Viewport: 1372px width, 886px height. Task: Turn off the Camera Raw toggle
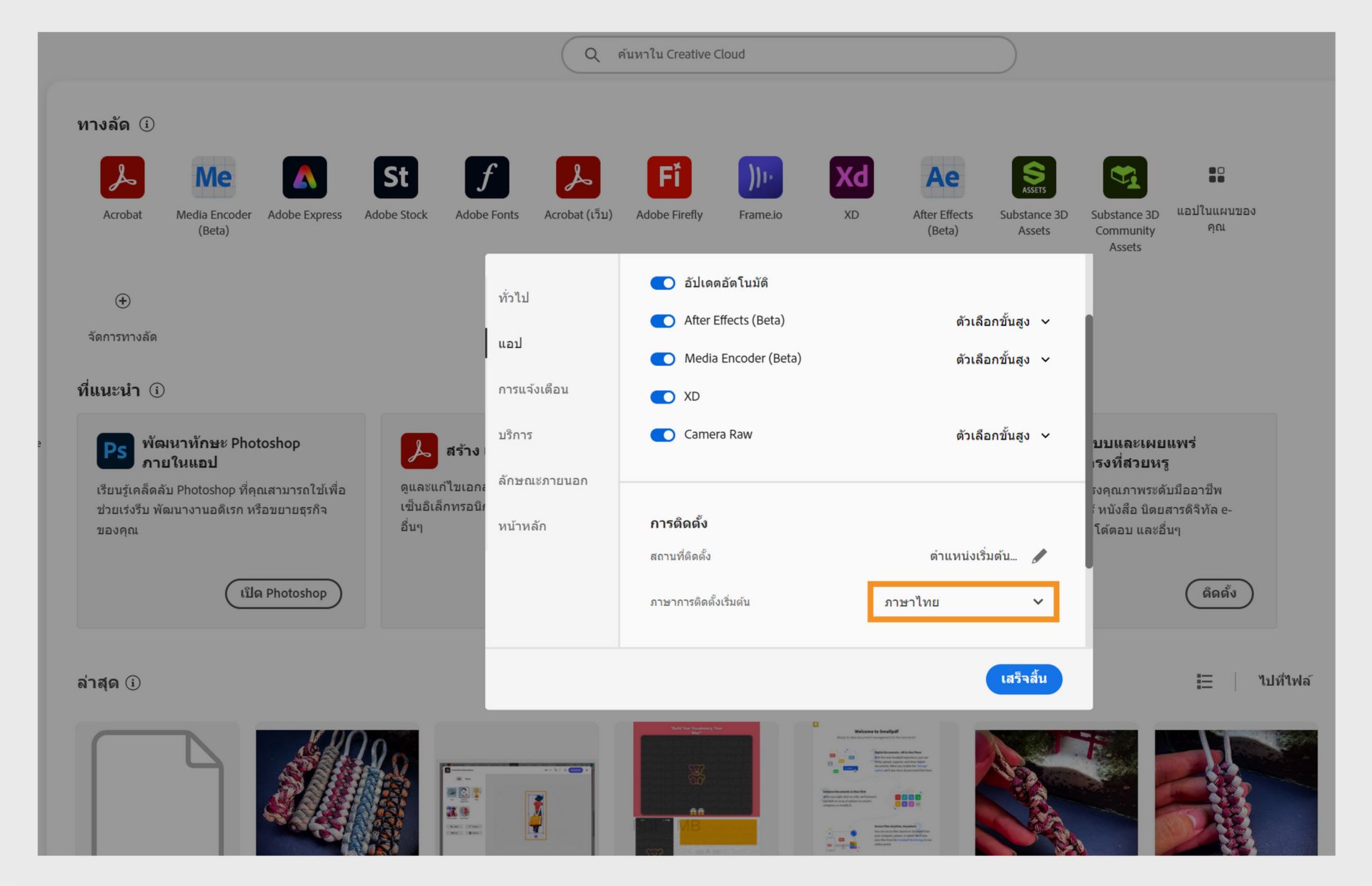coord(662,434)
